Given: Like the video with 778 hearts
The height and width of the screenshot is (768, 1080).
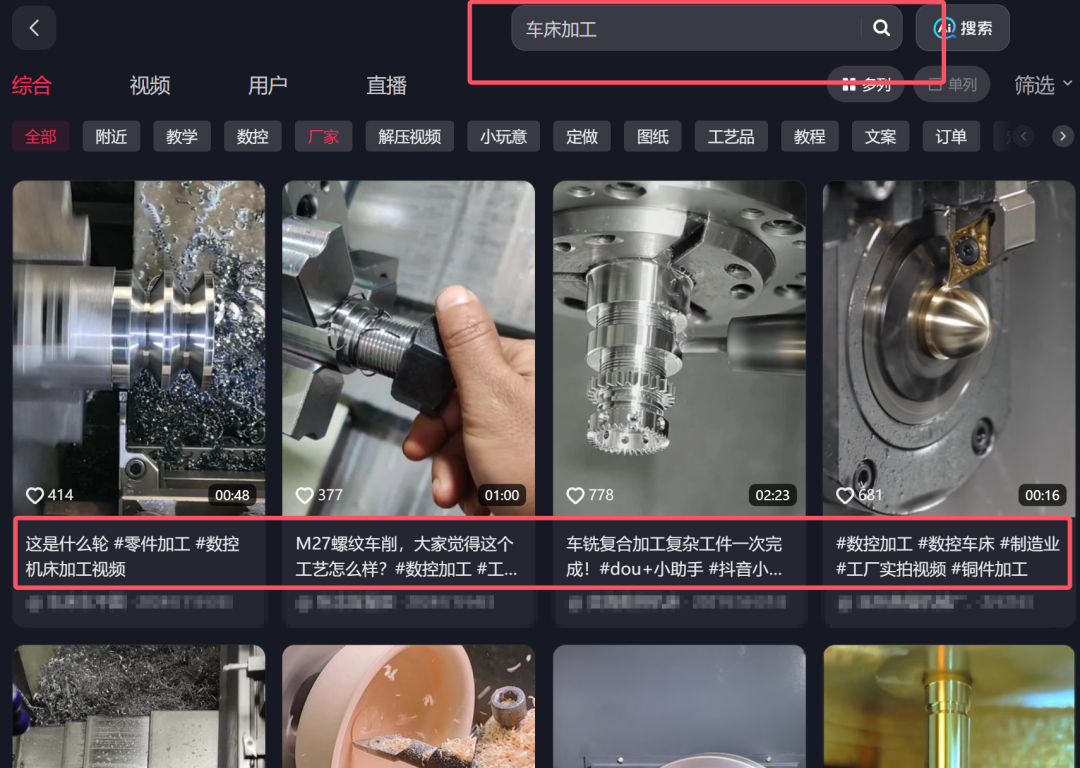Looking at the screenshot, I should pyautogui.click(x=575, y=495).
